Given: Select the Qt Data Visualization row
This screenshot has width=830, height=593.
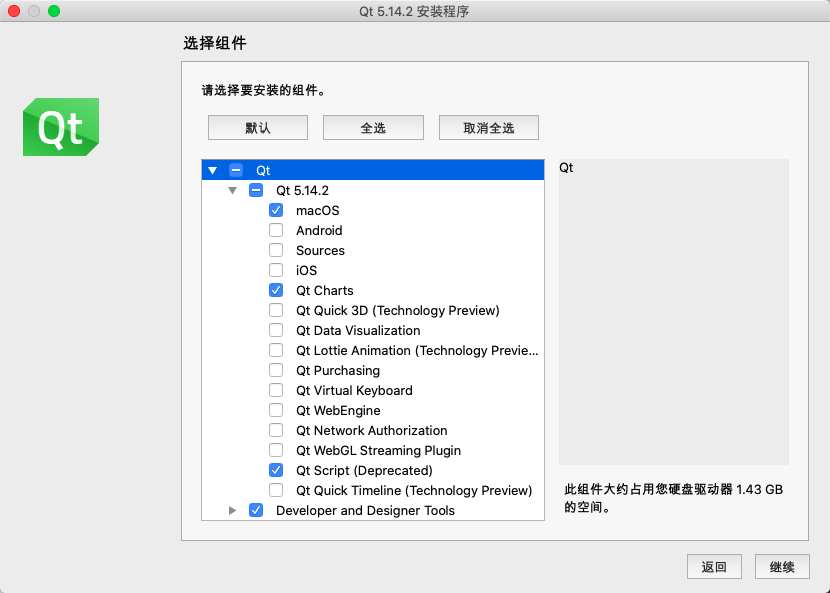Looking at the screenshot, I should (x=358, y=331).
